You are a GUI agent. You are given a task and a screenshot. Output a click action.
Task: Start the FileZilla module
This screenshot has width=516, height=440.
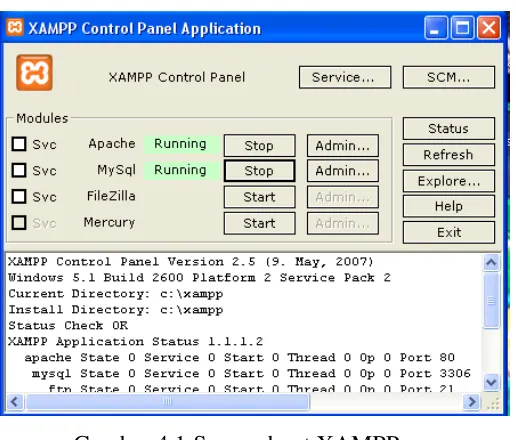coord(259,197)
